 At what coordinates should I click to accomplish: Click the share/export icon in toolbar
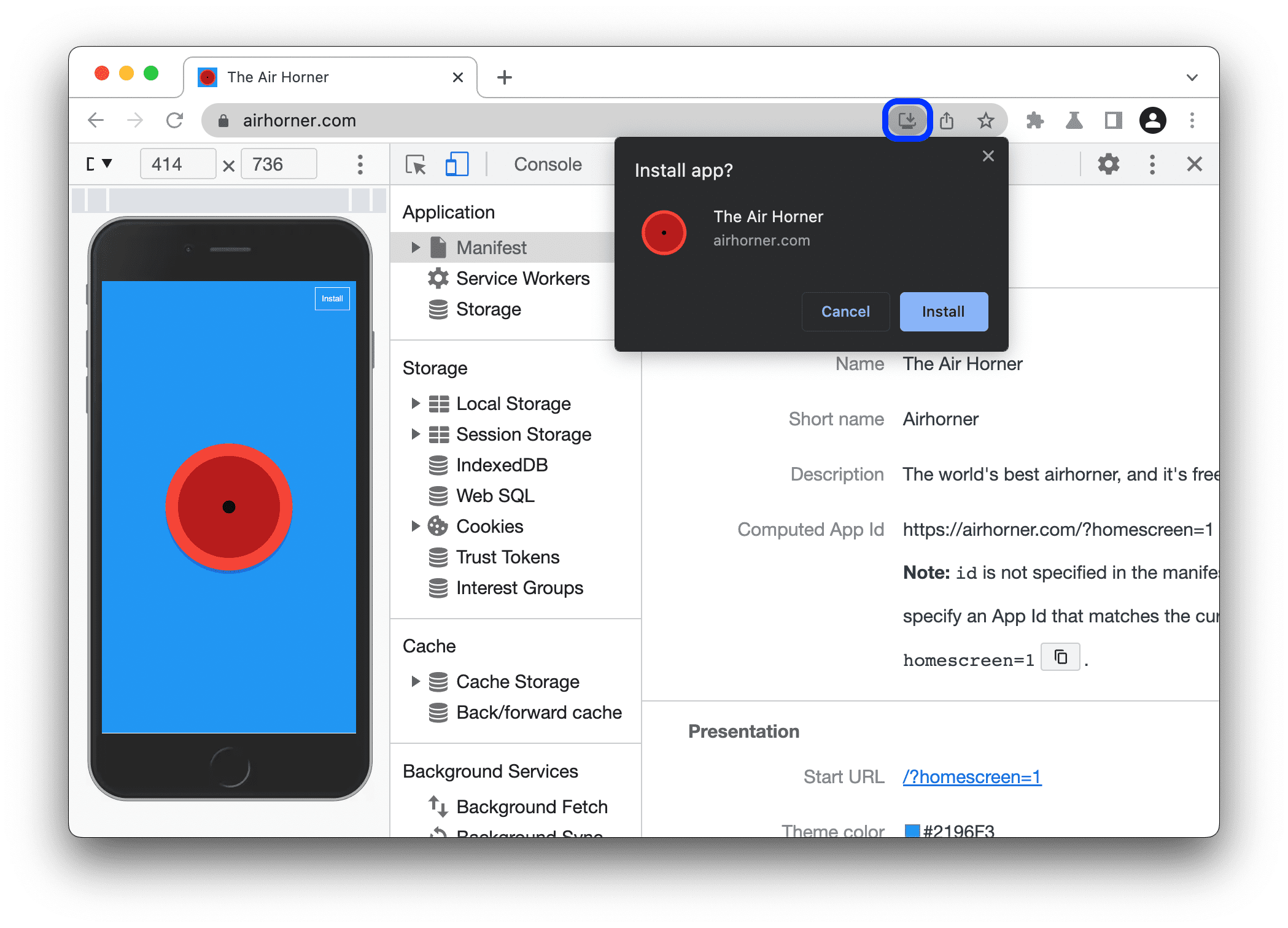tap(946, 121)
